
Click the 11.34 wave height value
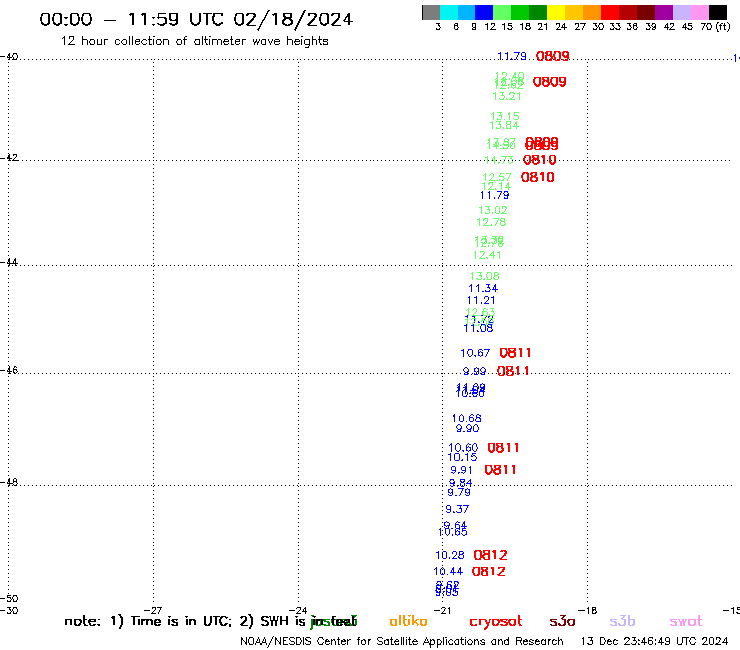click(x=483, y=288)
